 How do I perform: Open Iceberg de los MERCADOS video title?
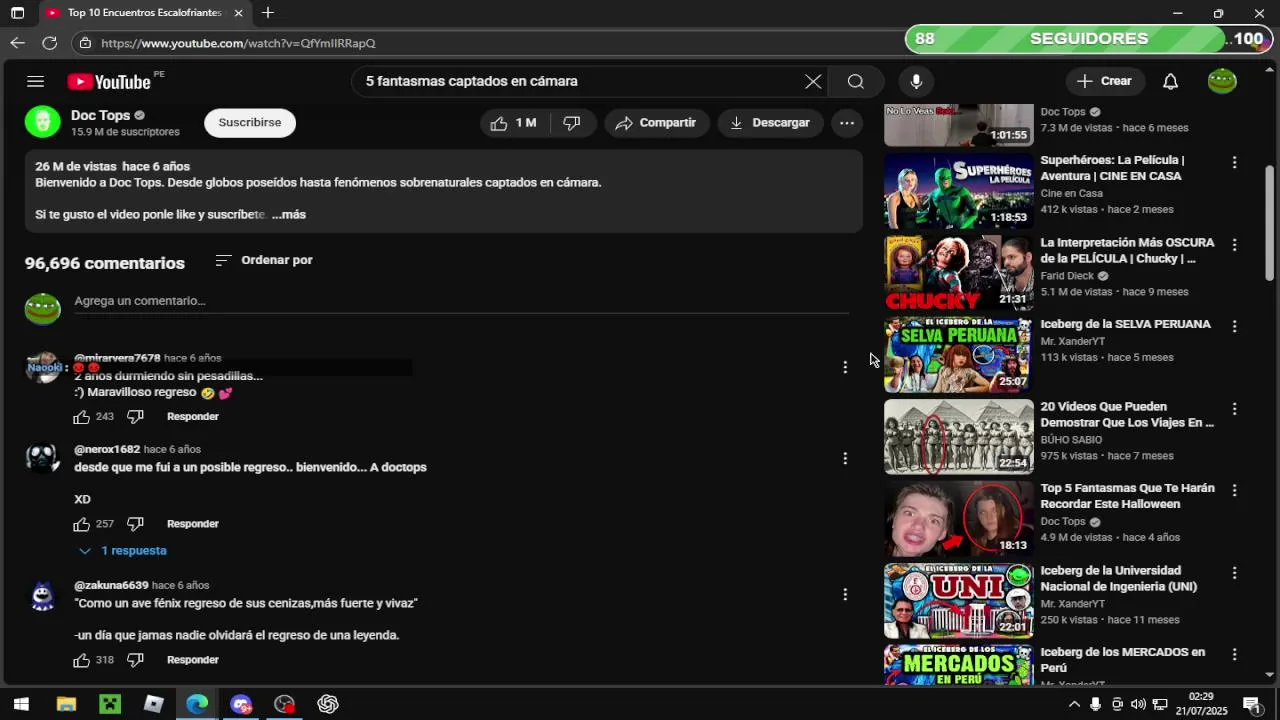1122,660
